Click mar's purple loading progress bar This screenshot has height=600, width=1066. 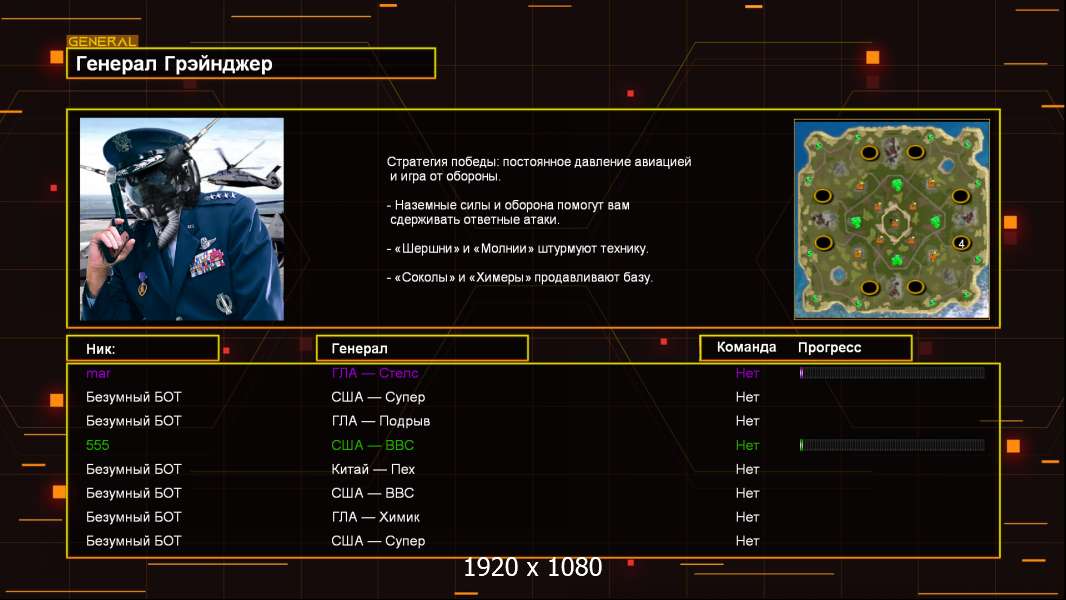[x=891, y=373]
